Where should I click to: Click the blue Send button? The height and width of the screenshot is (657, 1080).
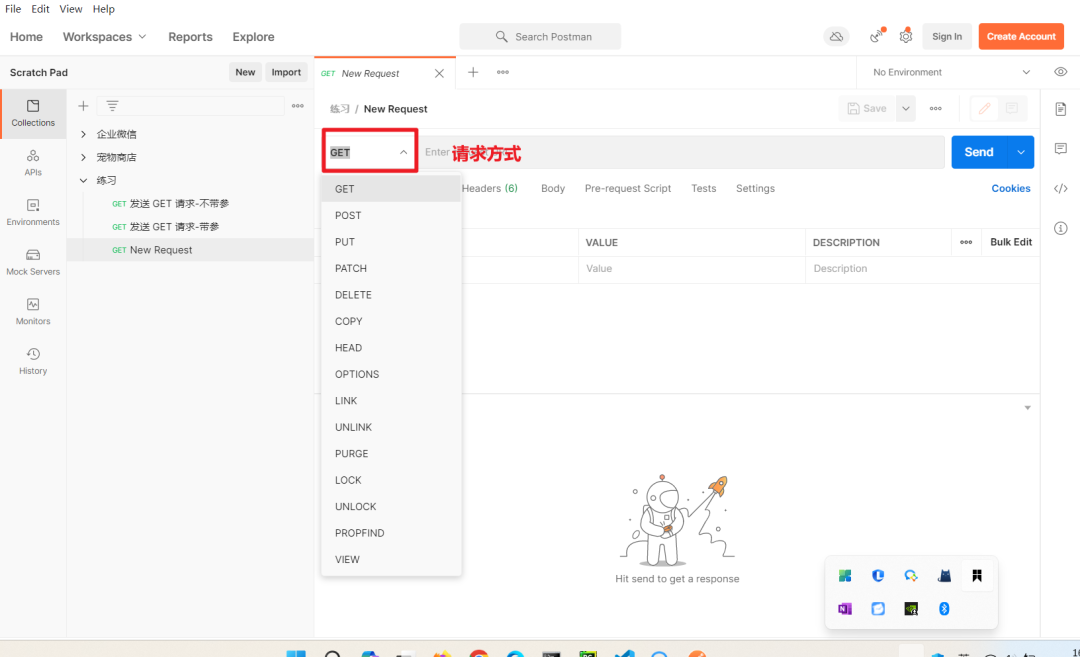[978, 152]
